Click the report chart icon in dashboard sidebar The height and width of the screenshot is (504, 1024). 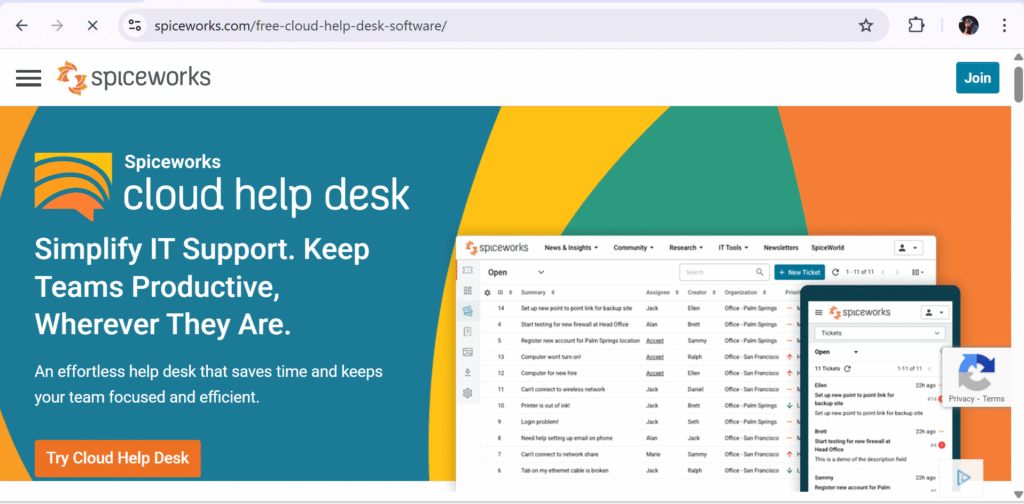pyautogui.click(x=467, y=352)
